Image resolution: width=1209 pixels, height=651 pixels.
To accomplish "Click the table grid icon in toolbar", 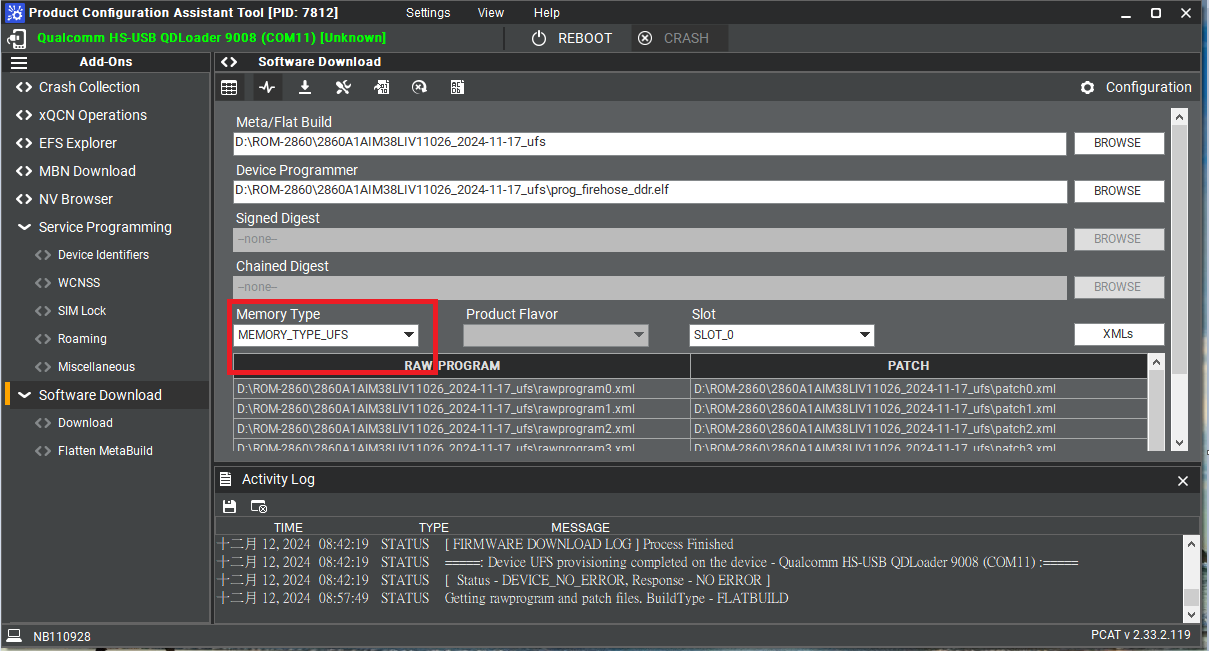I will (229, 88).
